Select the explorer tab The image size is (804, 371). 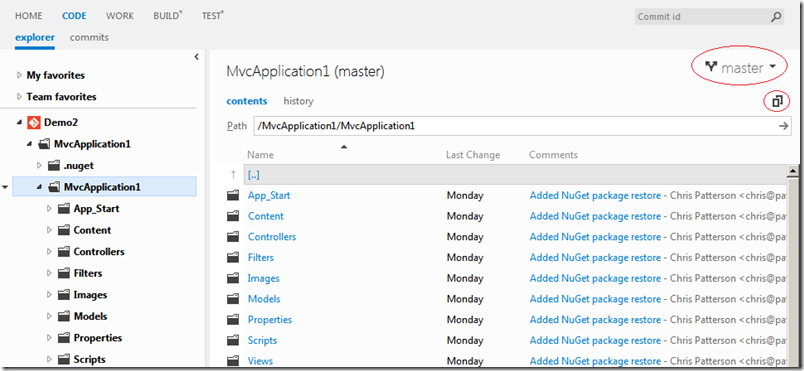pyautogui.click(x=35, y=37)
